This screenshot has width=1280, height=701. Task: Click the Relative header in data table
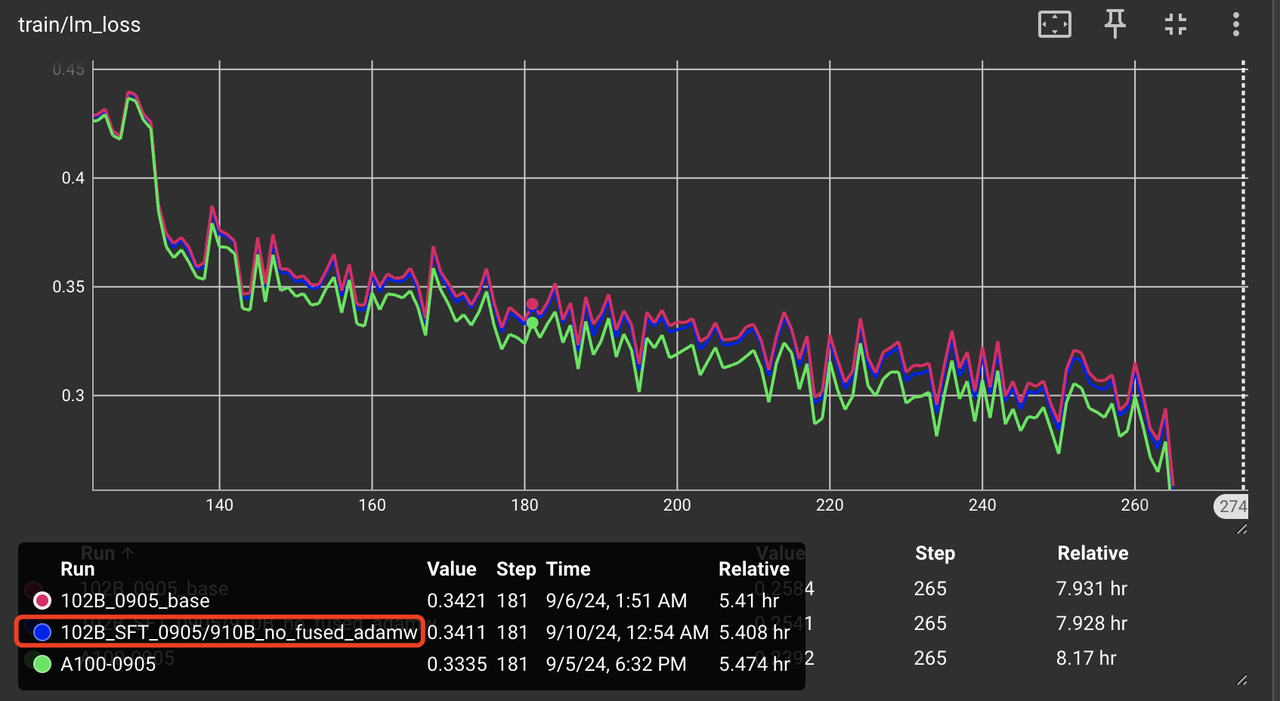pyautogui.click(x=1092, y=553)
